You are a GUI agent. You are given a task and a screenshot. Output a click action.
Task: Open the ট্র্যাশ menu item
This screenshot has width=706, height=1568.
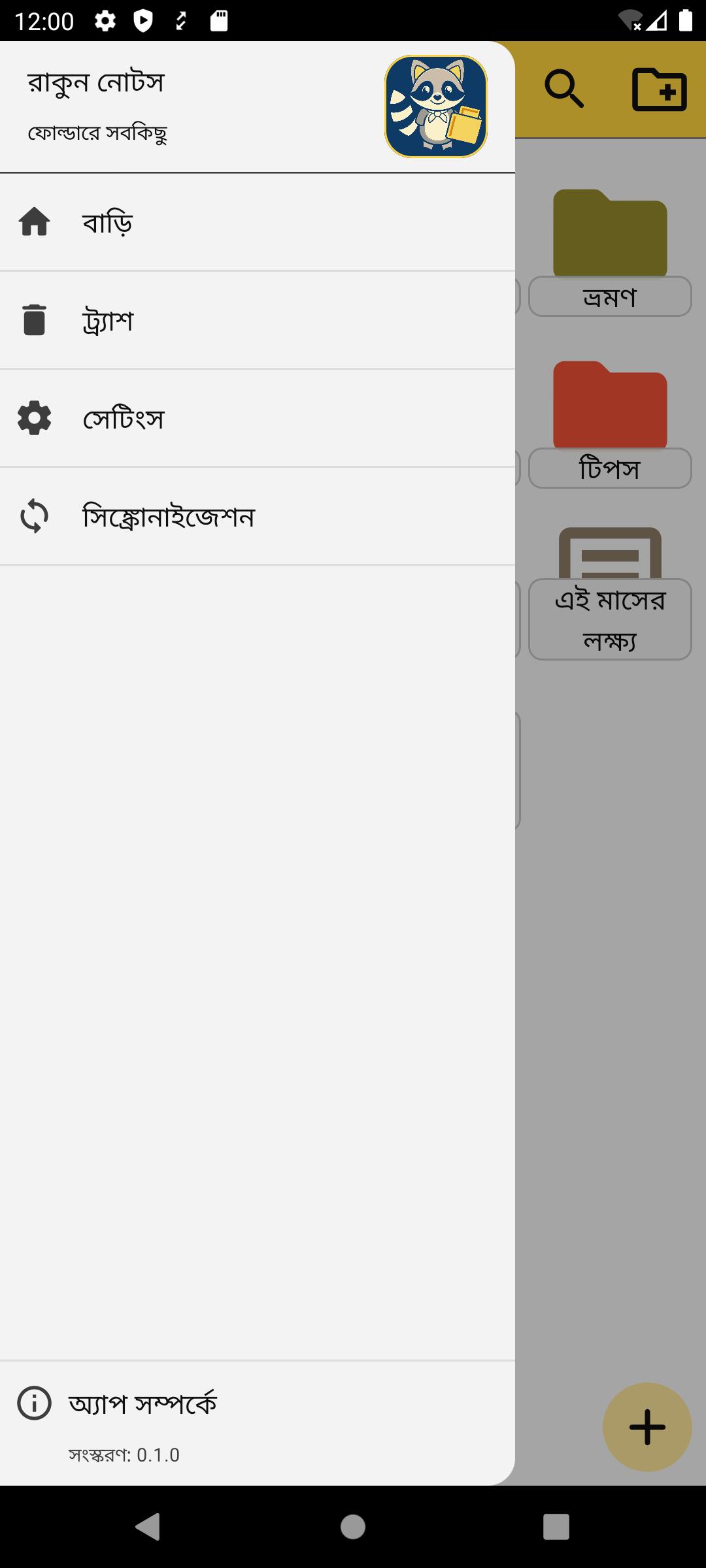click(x=258, y=320)
